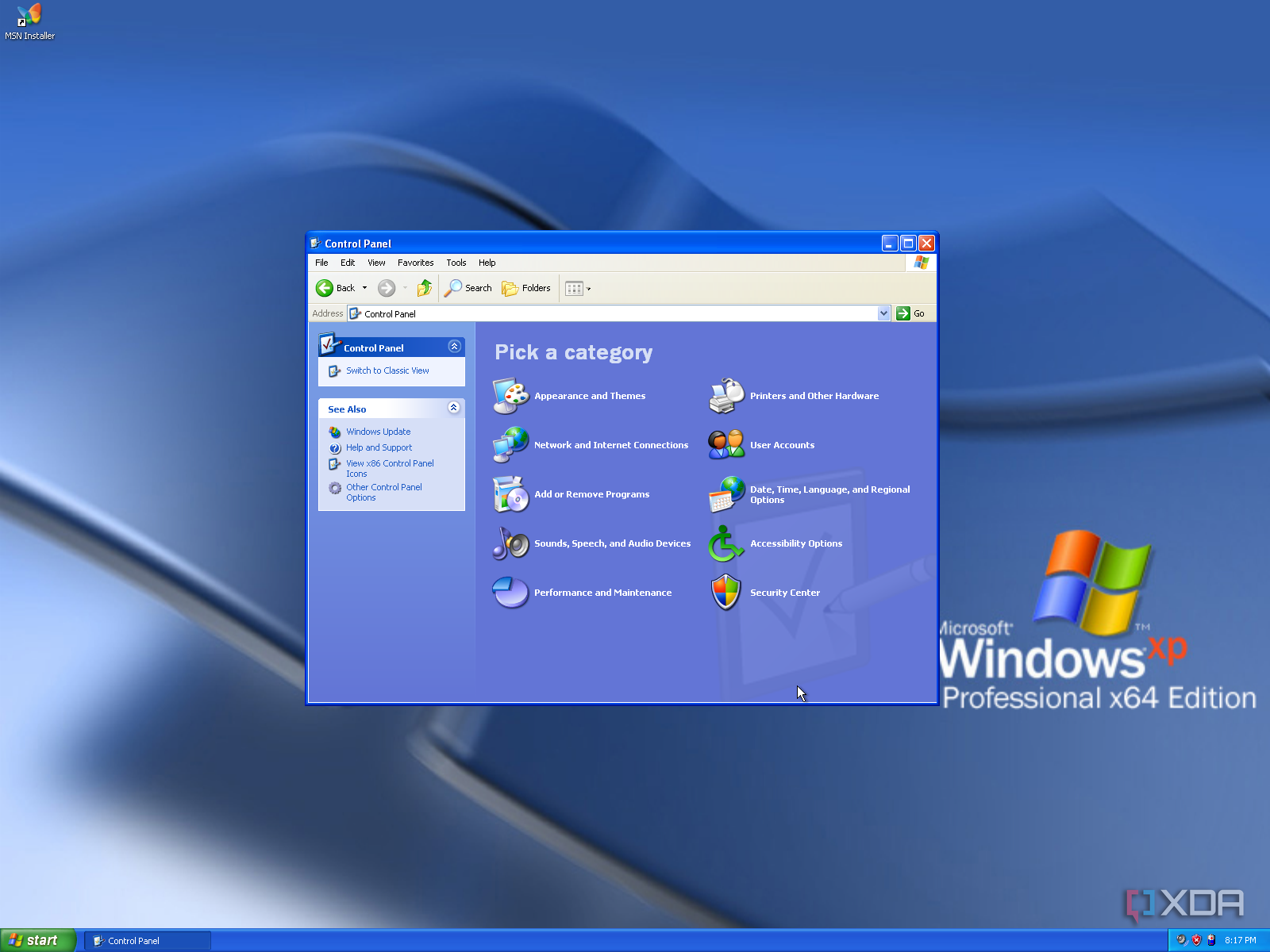Click the Views toolbar icon

coord(574,289)
